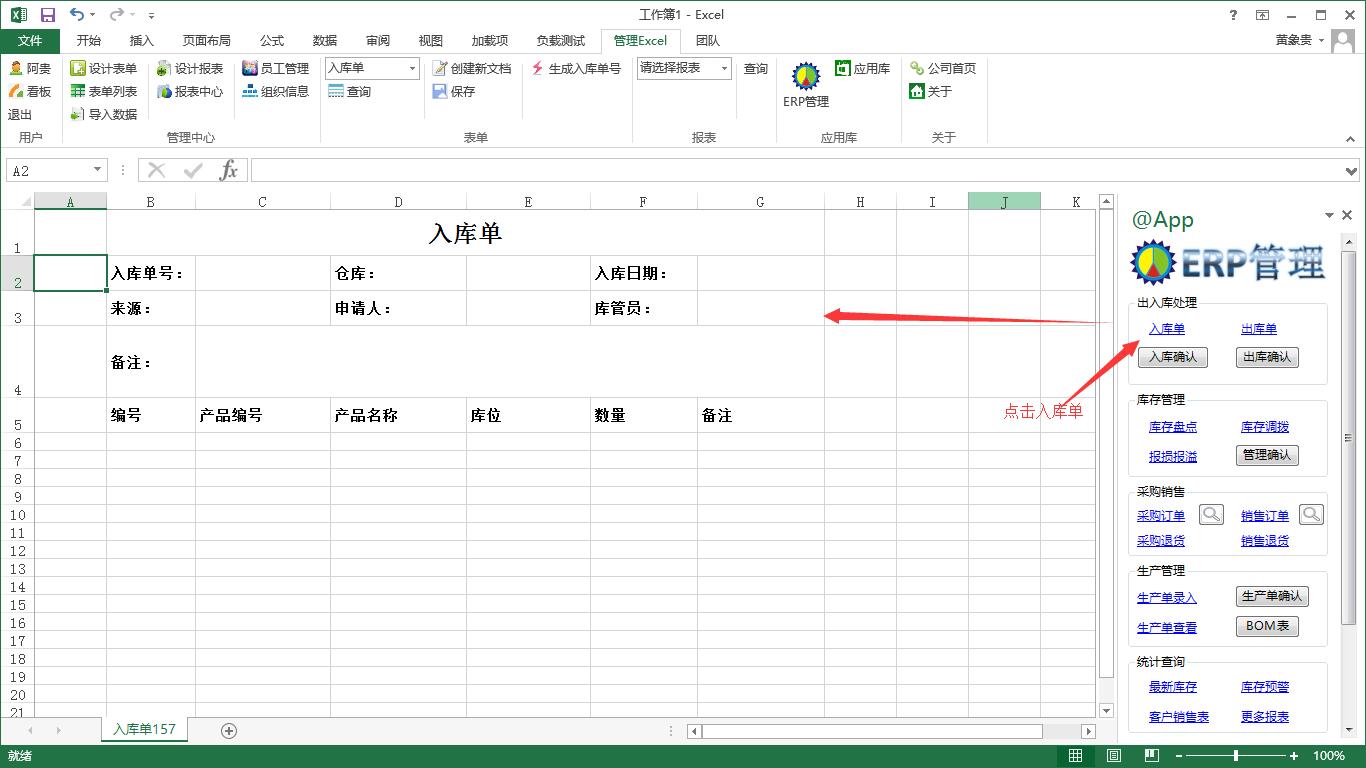Viewport: 1366px width, 768px height.
Task: Open the 文件 file tab
Action: pos(30,41)
